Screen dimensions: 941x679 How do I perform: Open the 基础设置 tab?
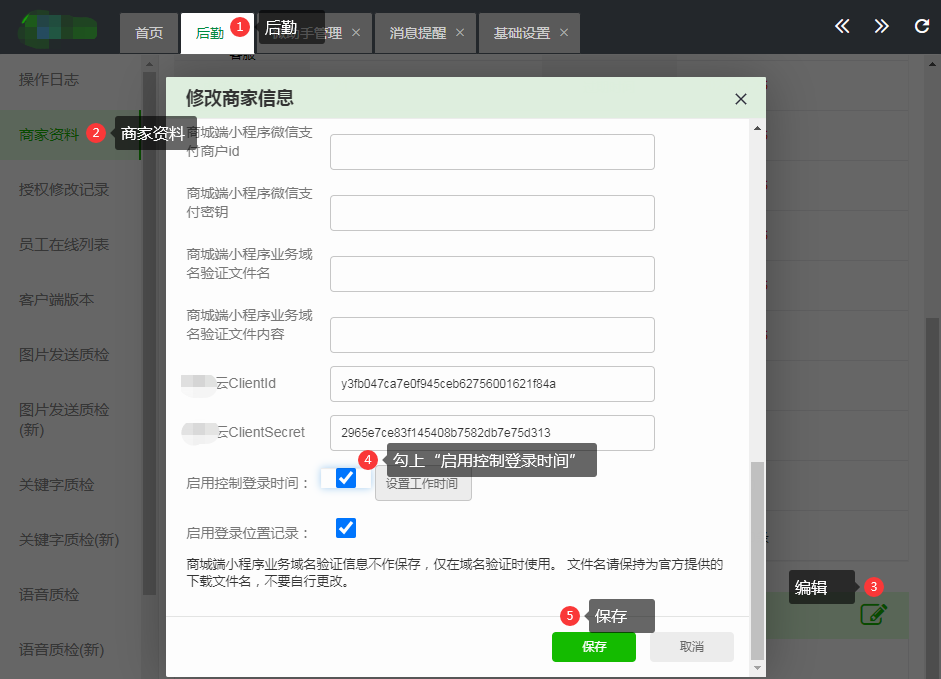point(521,33)
